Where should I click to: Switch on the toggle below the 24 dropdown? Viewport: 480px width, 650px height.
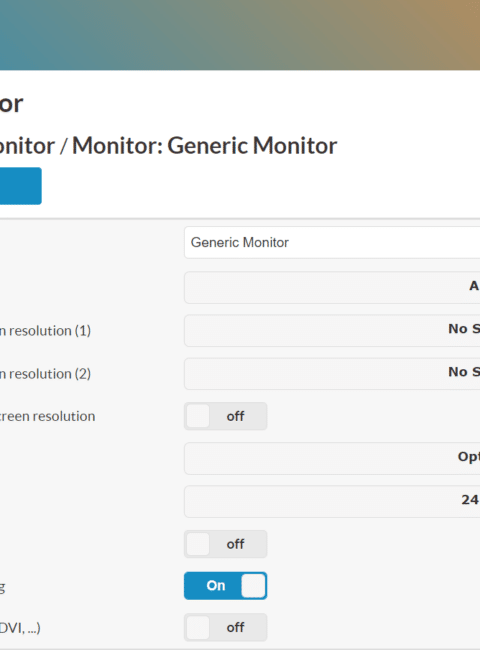point(225,544)
